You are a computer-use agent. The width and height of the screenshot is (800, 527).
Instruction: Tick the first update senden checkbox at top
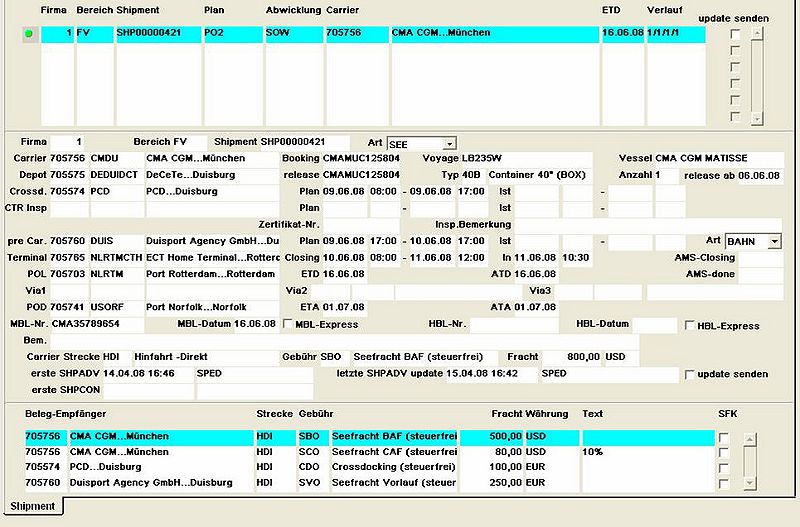[x=735, y=34]
